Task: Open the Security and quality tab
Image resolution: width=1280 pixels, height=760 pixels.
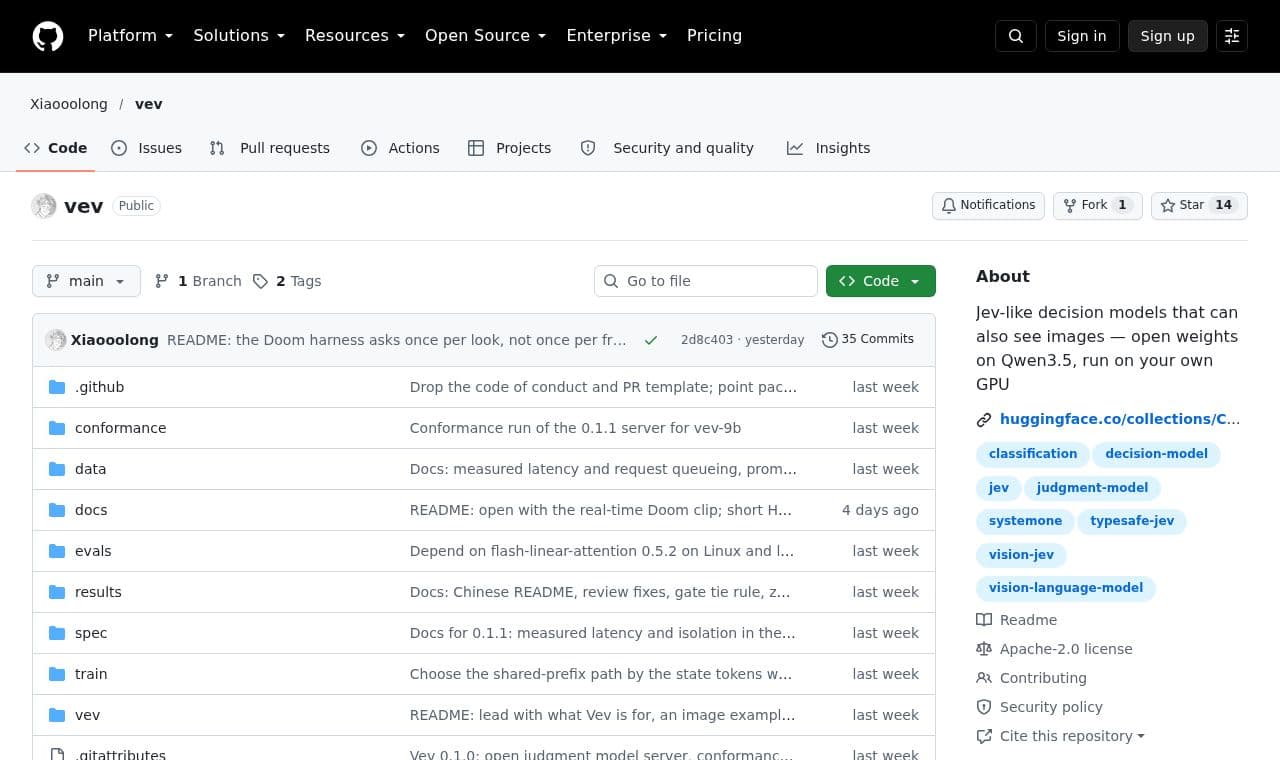Action: [x=667, y=148]
